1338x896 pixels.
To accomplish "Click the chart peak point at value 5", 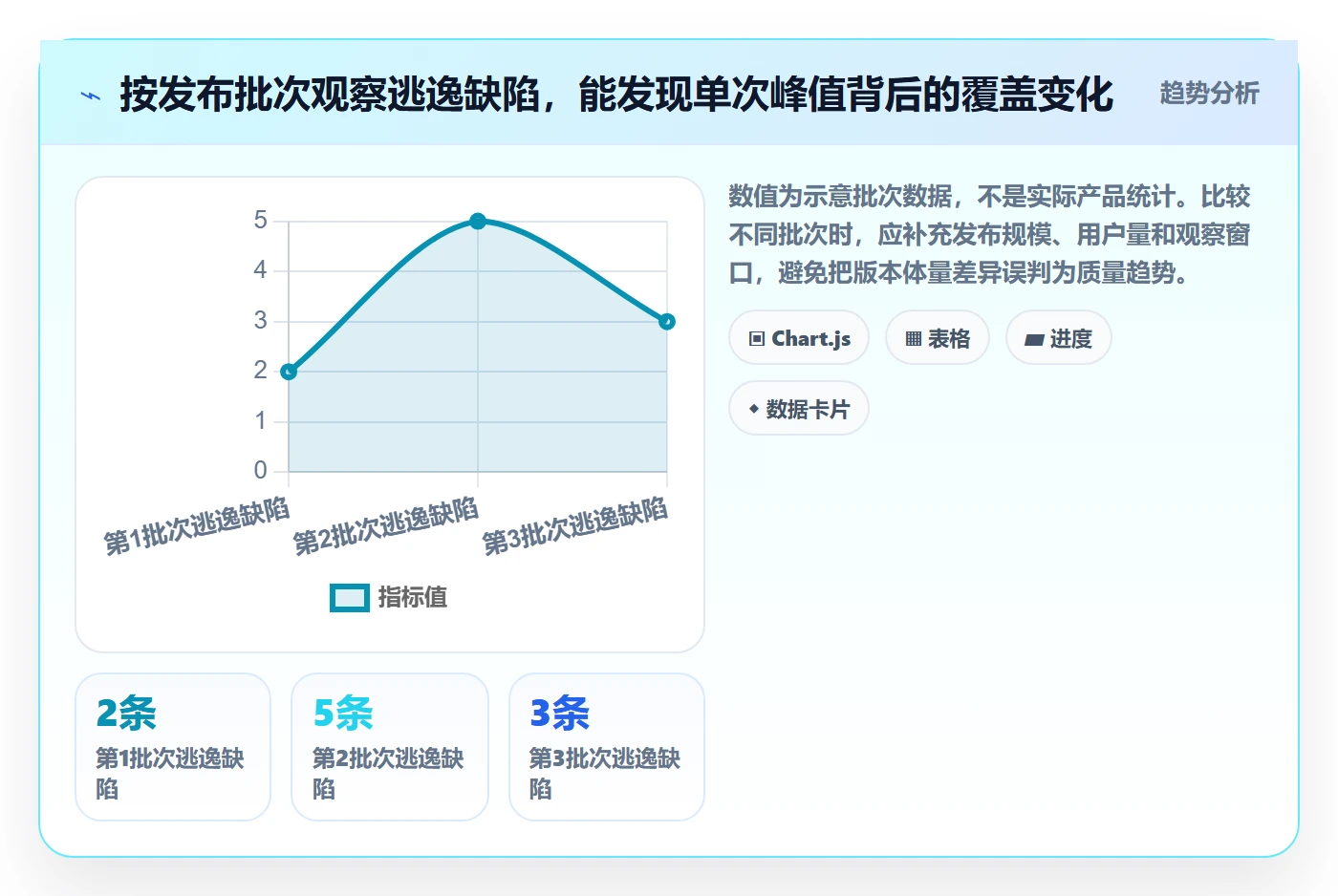I will coord(478,222).
